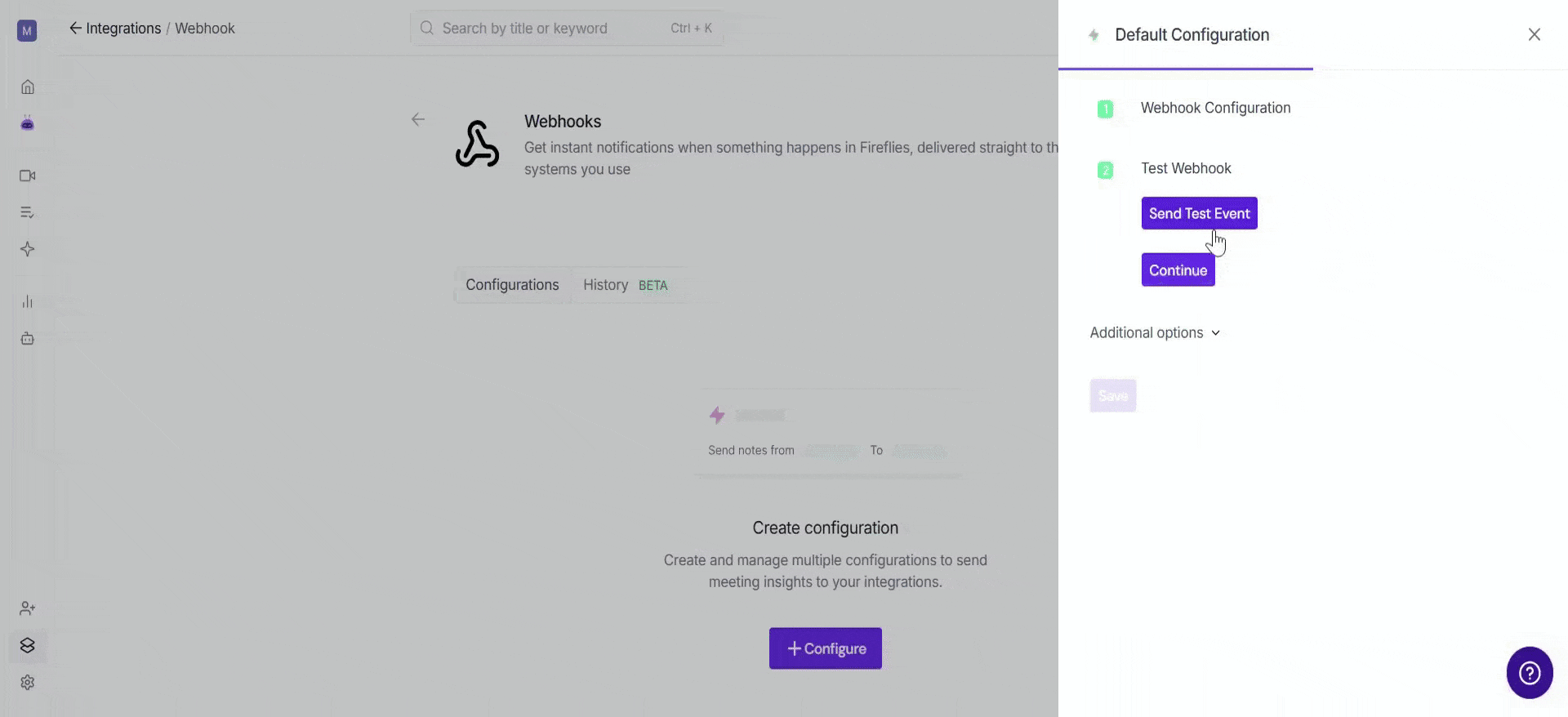Open the home icon in sidebar

coord(28,87)
